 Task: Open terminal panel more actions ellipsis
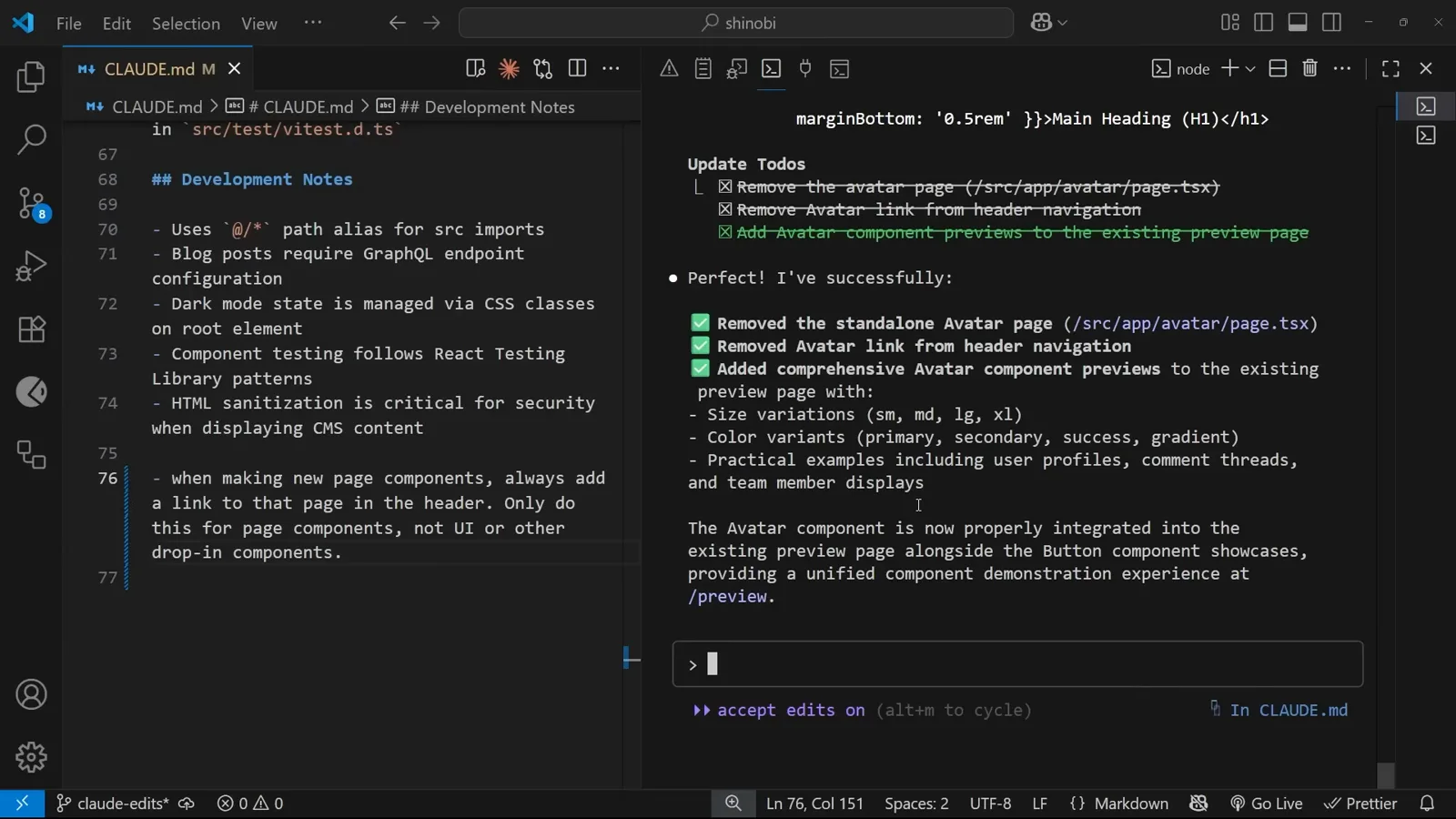(x=1342, y=68)
